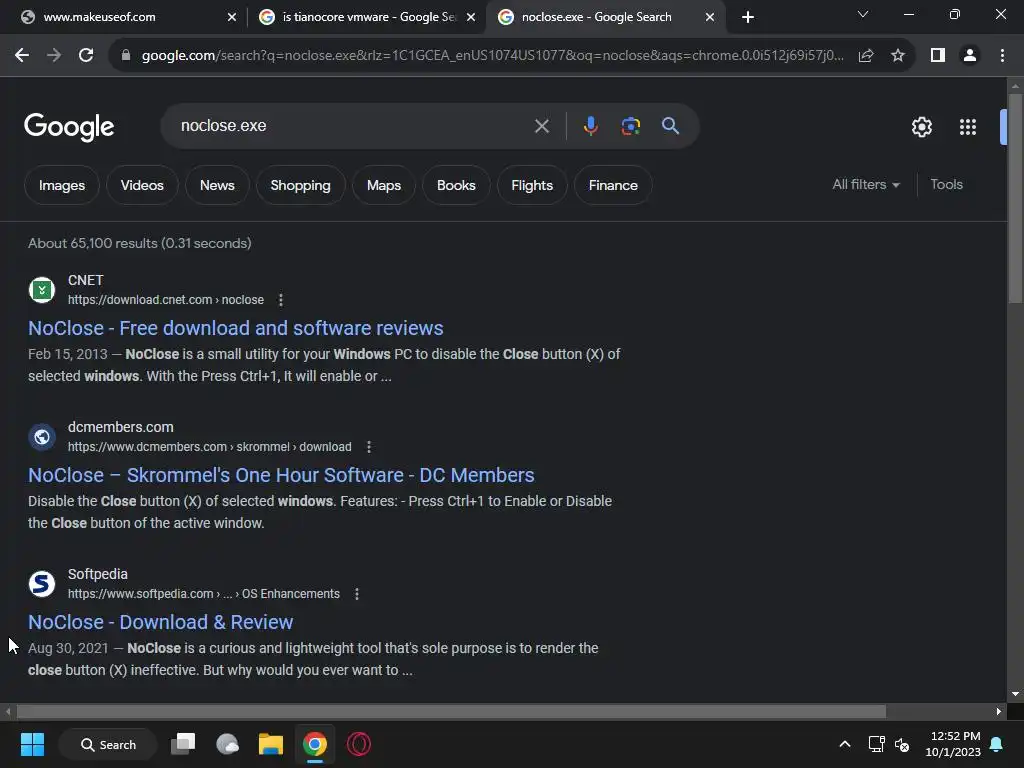Open the Chrome side panel
This screenshot has height=768, width=1024.
(938, 56)
